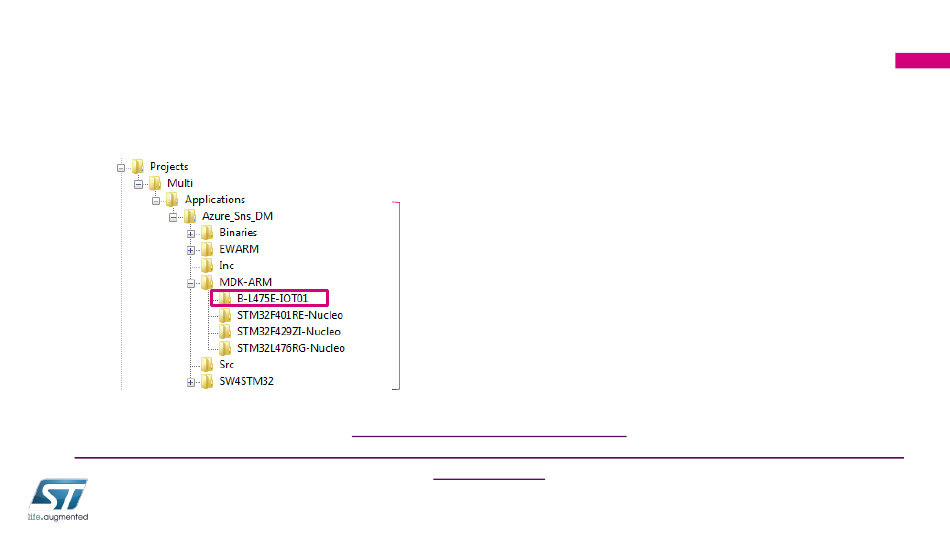Click the Src folder icon
Screen dimensions: 950x535
pos(207,364)
